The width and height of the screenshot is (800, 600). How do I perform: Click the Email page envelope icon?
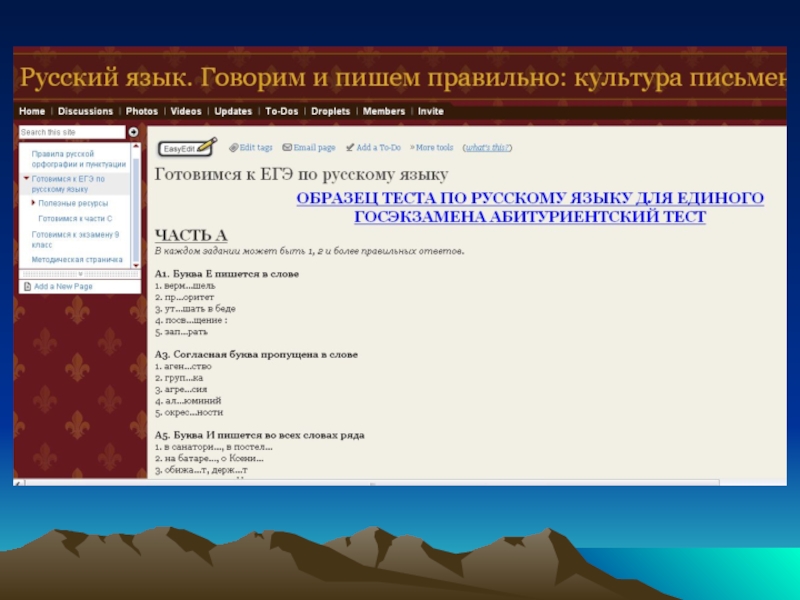coord(287,147)
